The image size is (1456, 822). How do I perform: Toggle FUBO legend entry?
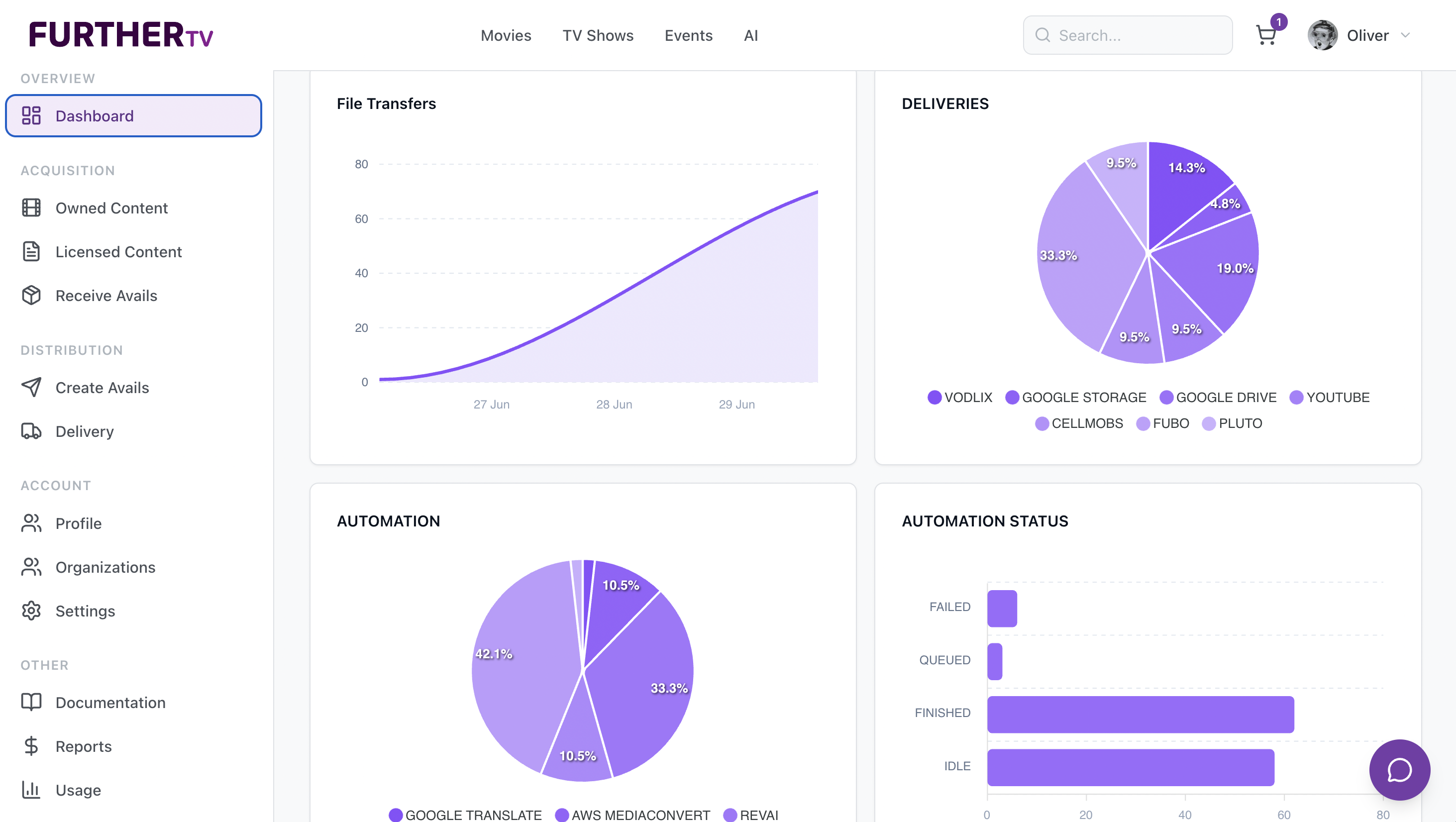[x=1162, y=423]
